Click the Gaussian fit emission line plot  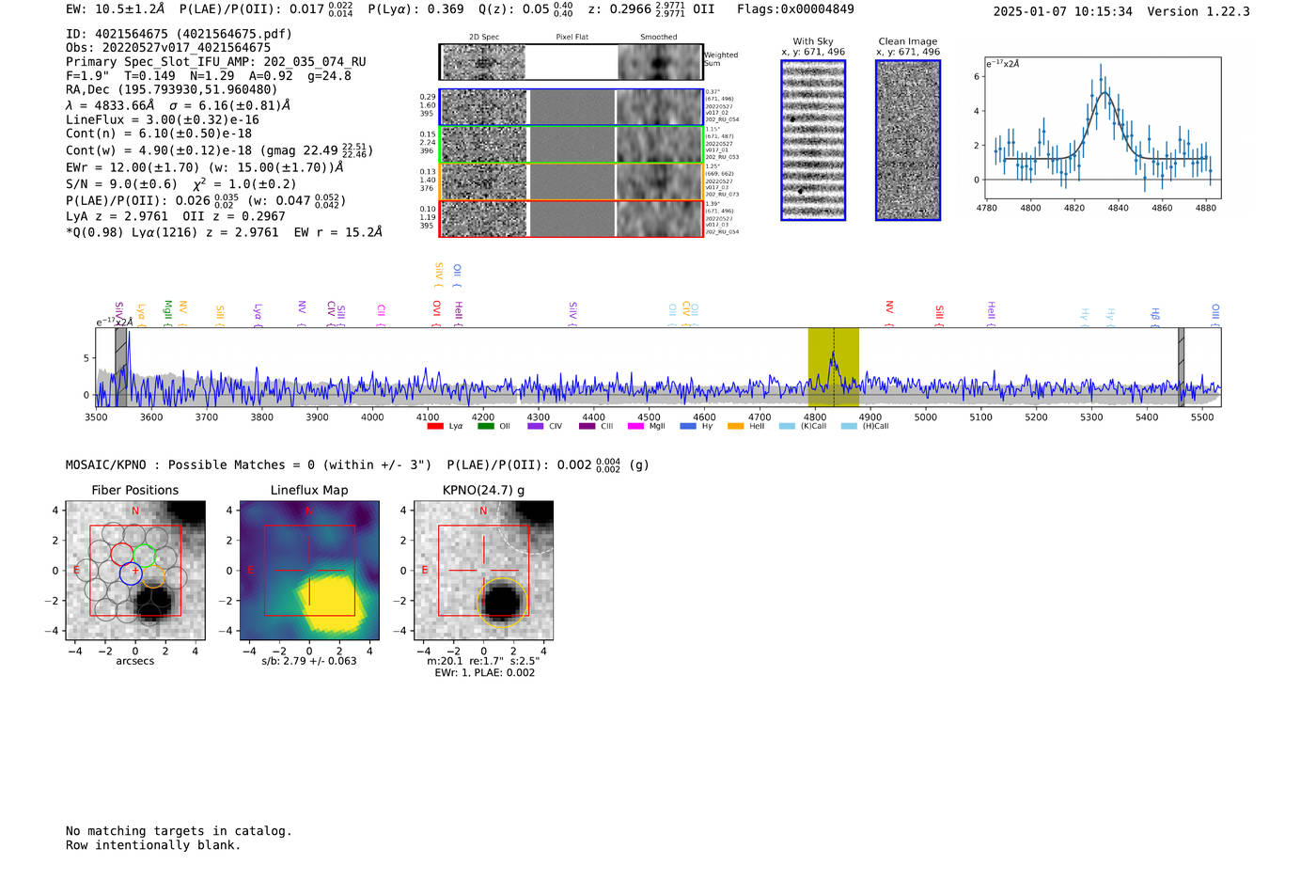coord(1103,128)
